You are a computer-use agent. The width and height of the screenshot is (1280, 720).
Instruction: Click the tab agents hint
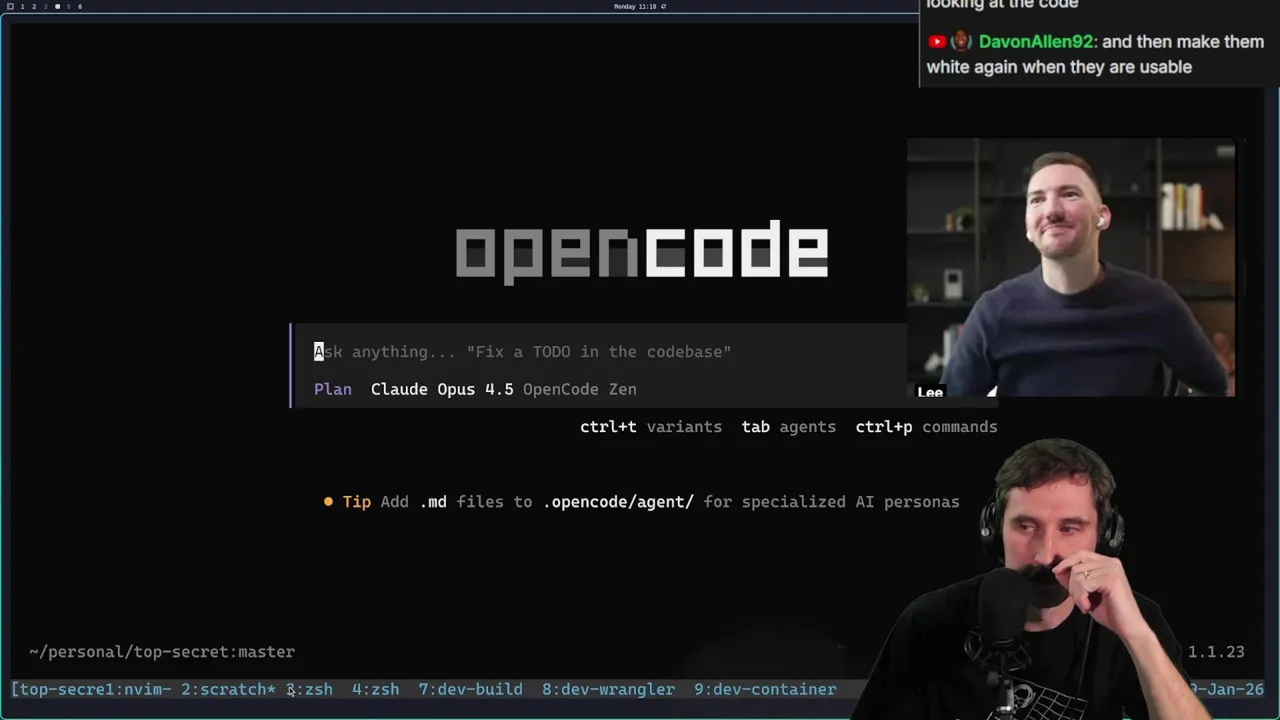tap(789, 427)
